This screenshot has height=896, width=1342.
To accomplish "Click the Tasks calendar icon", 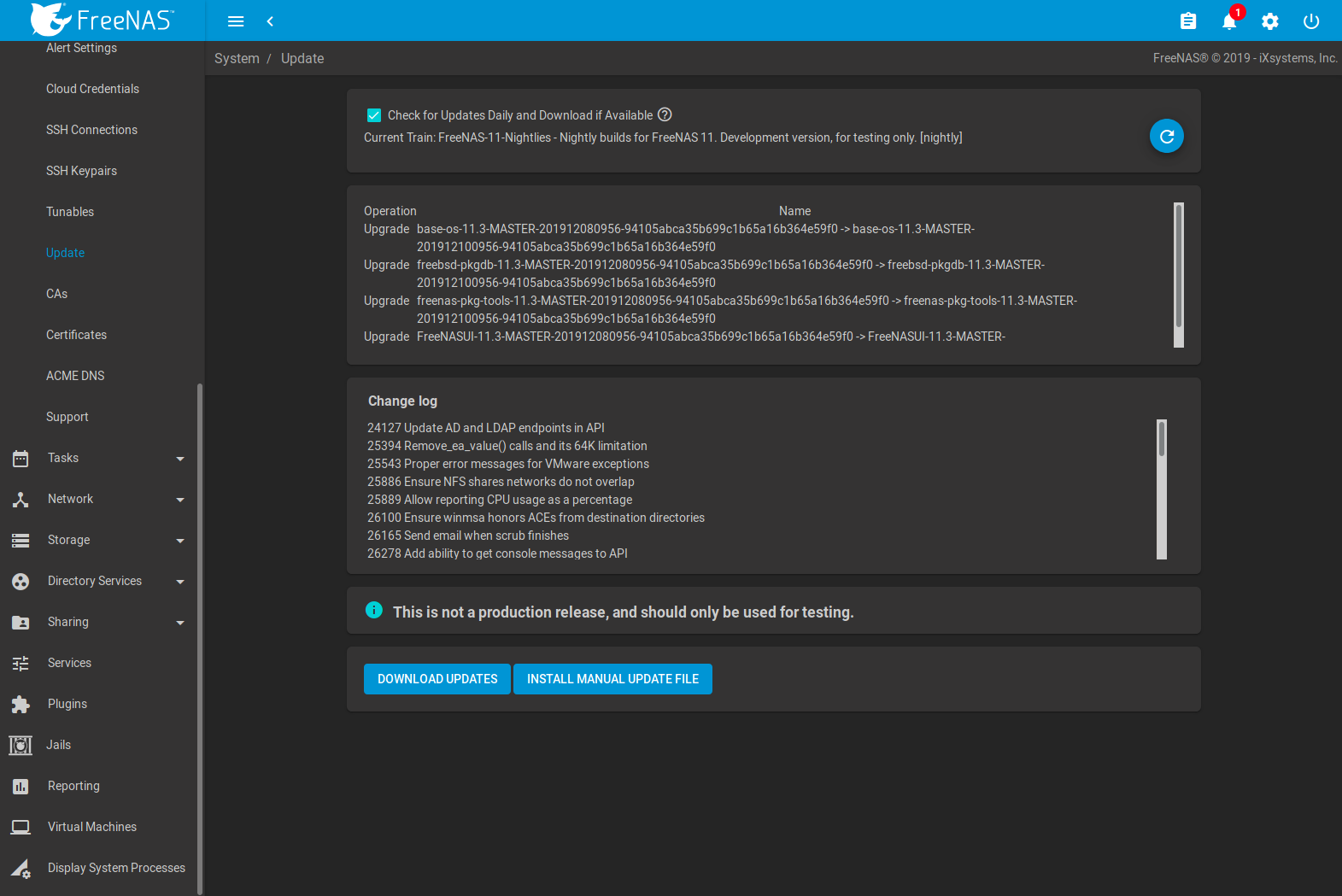I will pyautogui.click(x=21, y=459).
